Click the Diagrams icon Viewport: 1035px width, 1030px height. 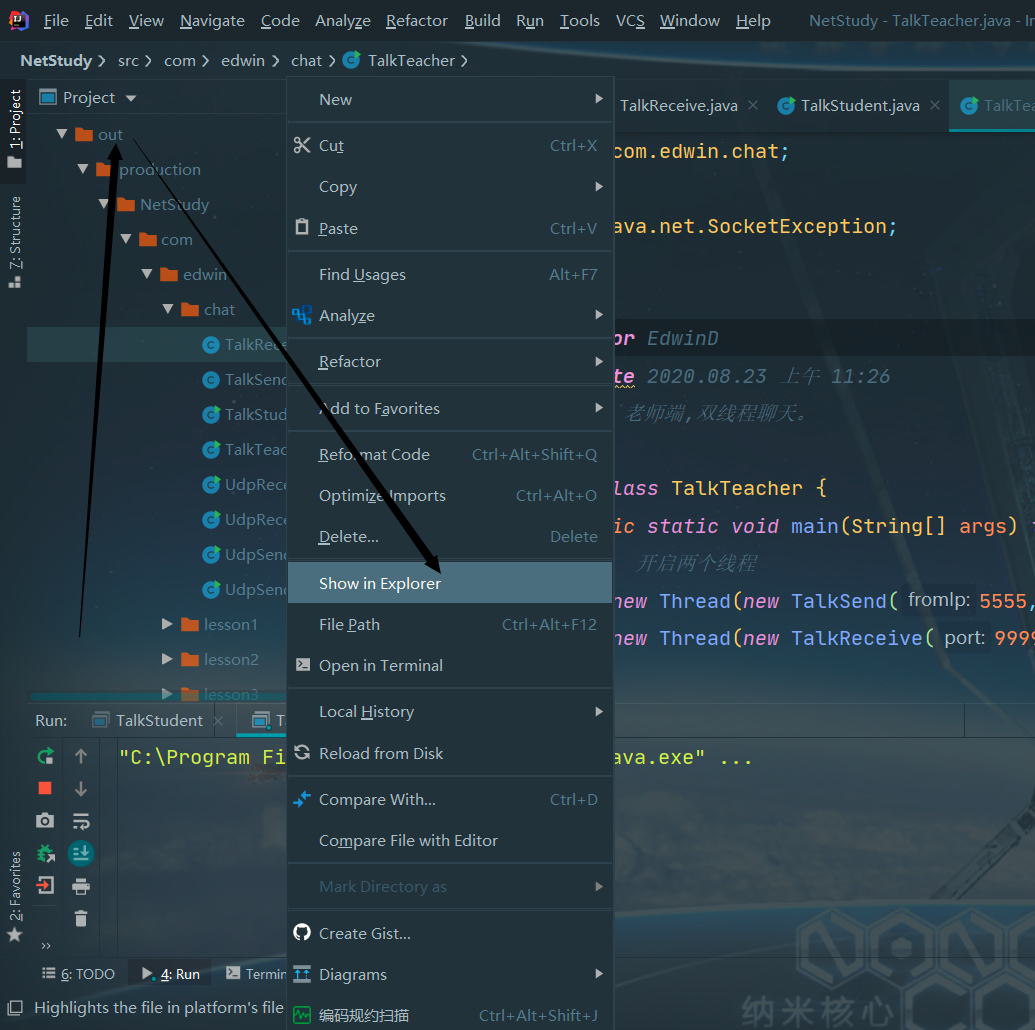tap(302, 974)
